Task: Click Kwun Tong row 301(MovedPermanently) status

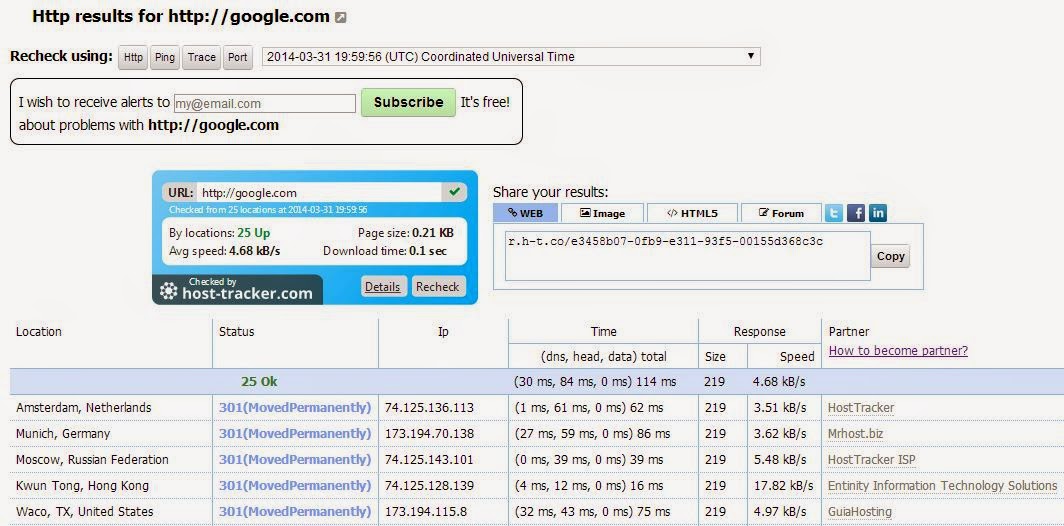Action: tap(295, 486)
